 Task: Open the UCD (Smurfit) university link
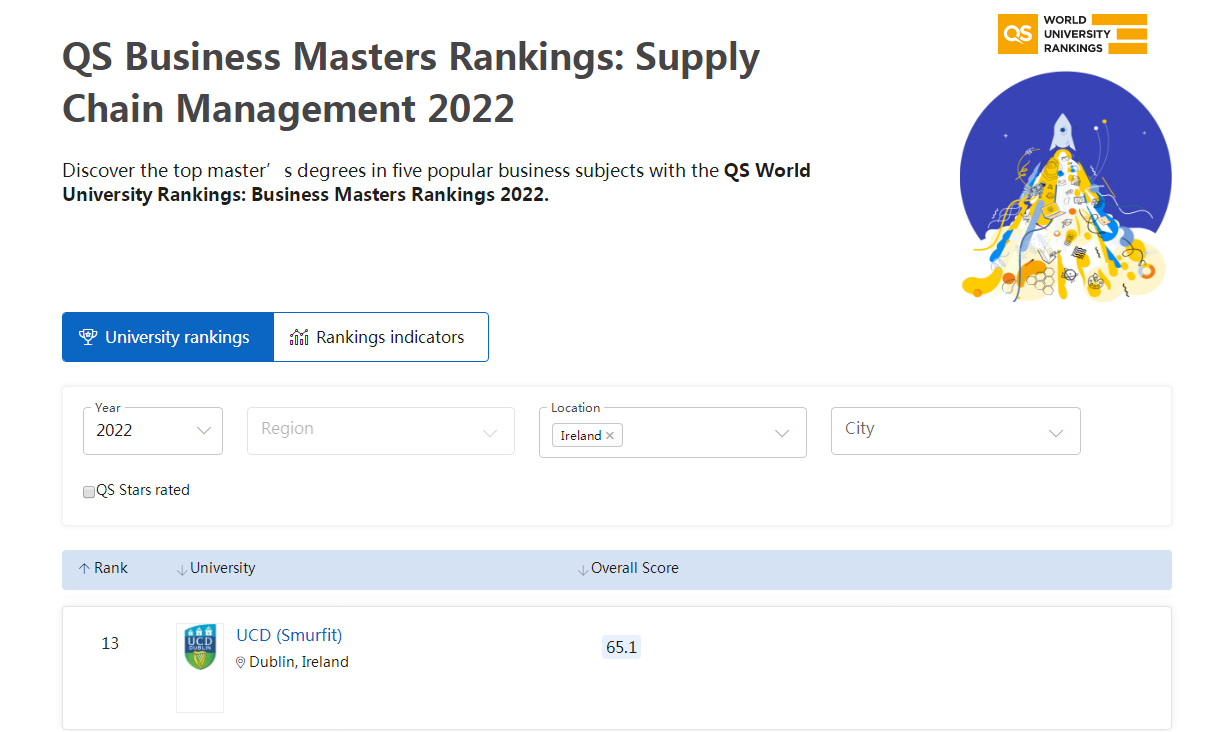(x=289, y=635)
